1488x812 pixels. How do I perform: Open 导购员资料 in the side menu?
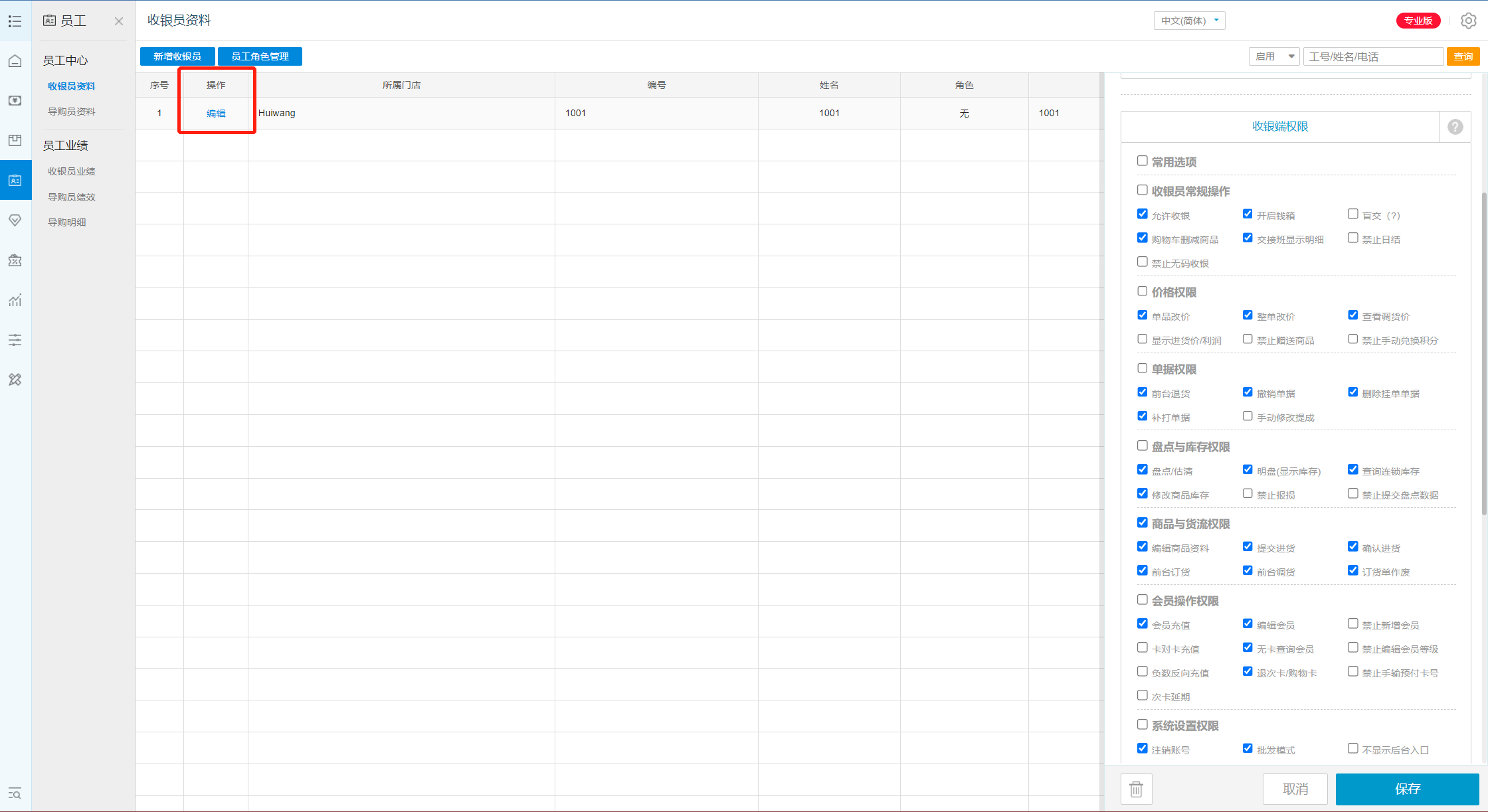[72, 112]
